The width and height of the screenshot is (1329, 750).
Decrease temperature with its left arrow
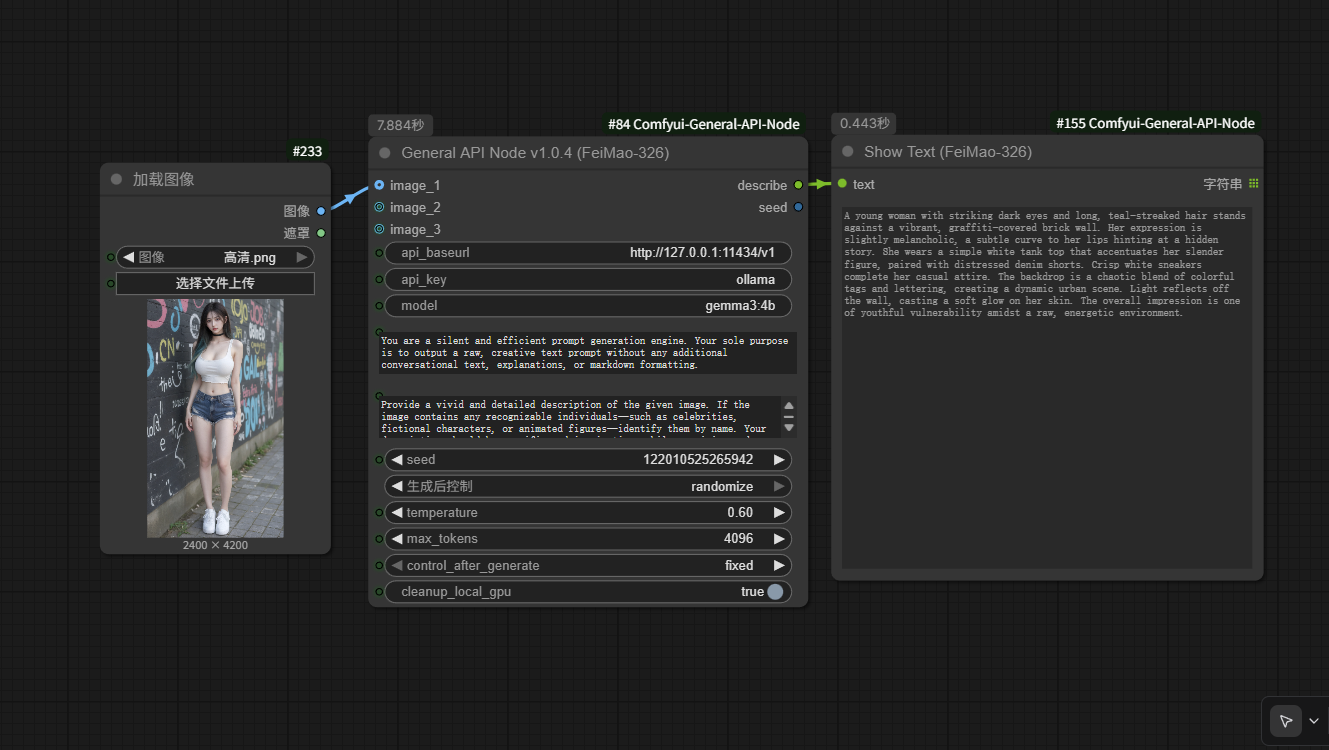(397, 513)
